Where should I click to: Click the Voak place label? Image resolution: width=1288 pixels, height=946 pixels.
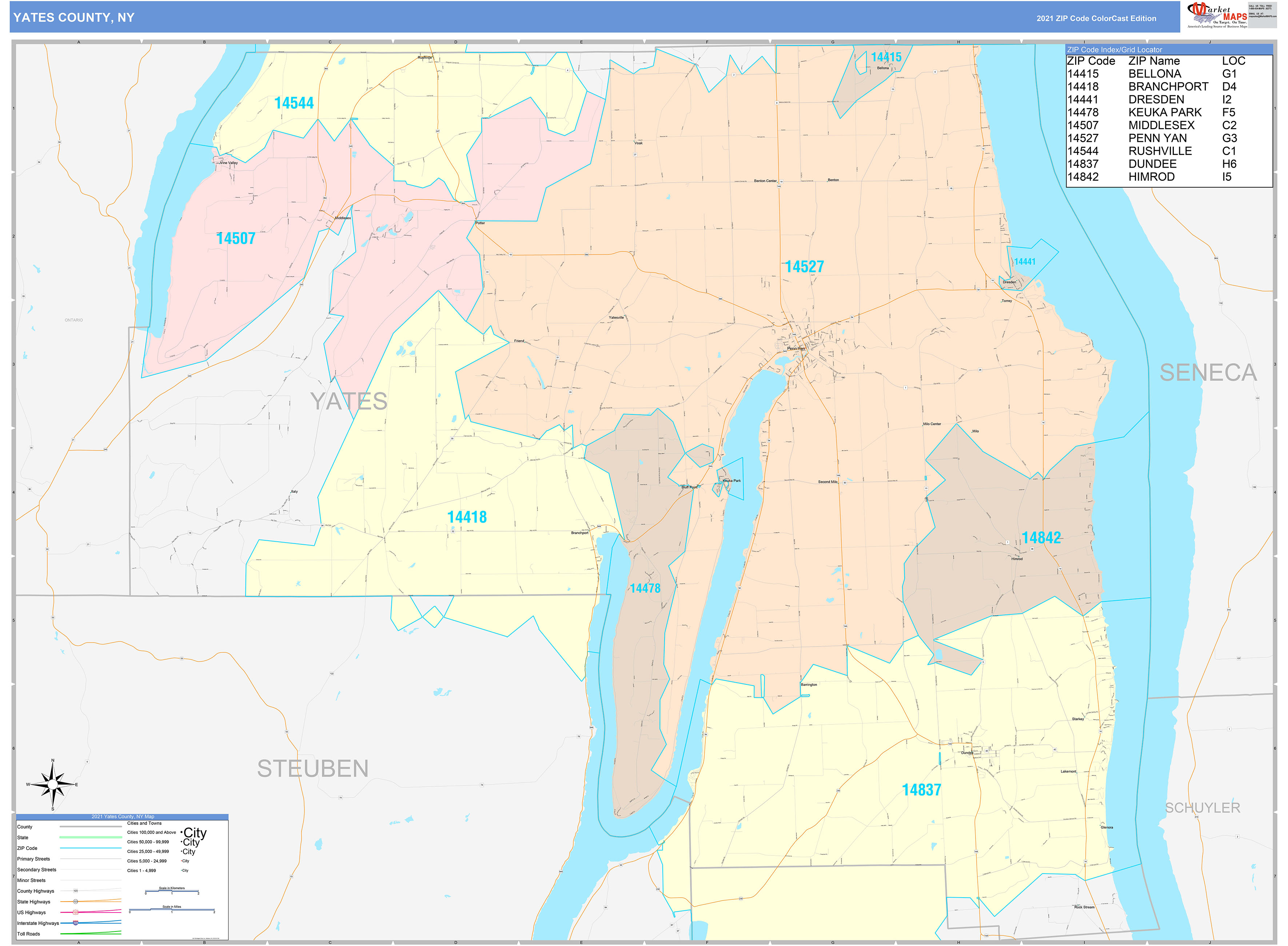(x=638, y=143)
